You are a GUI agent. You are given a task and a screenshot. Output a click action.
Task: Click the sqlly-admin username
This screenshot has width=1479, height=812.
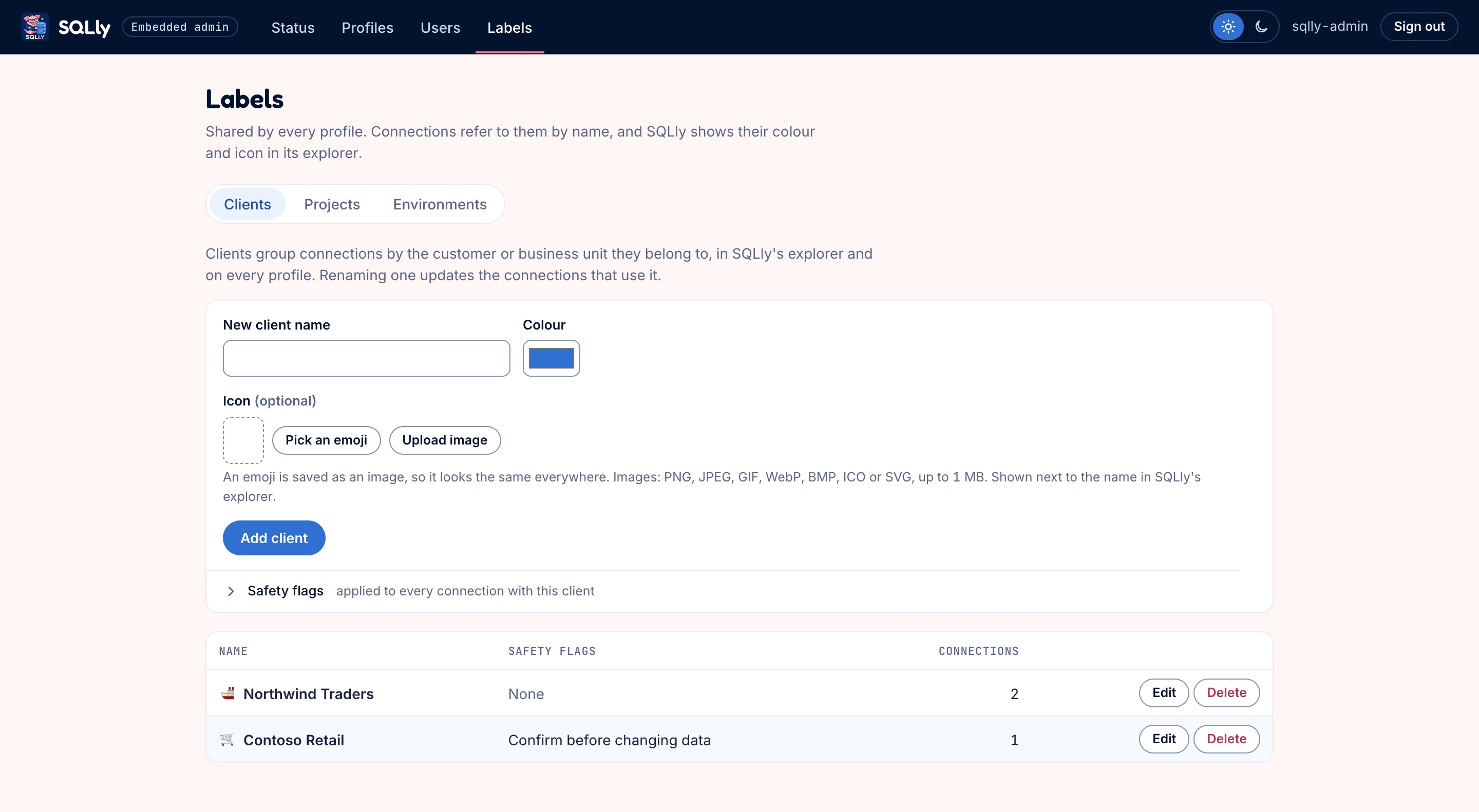click(1330, 27)
